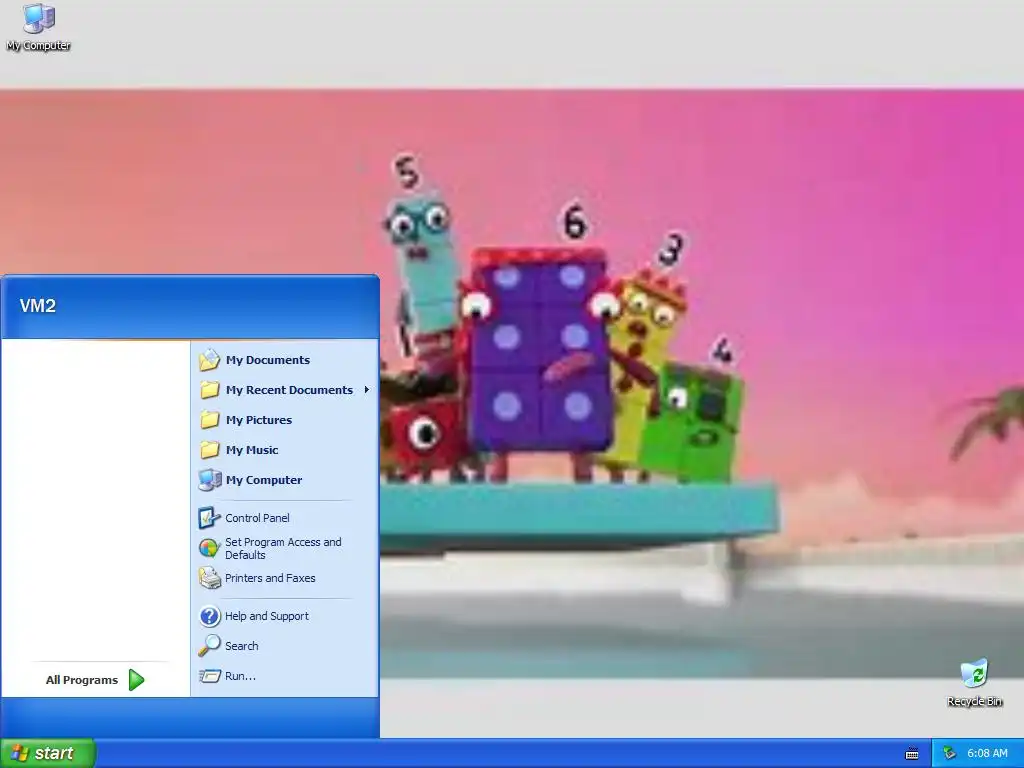
Task: Click the Recycle Bin label text
Action: point(974,701)
